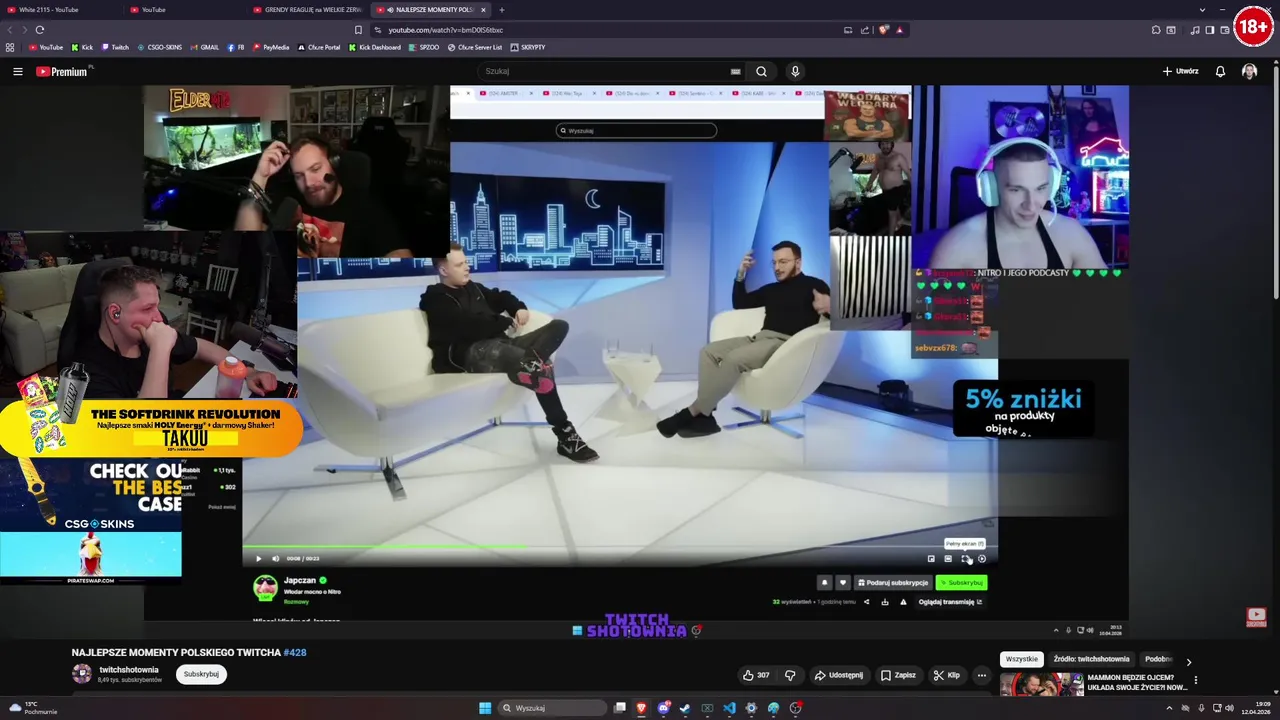Image resolution: width=1280 pixels, height=720 pixels.
Task: Show hidden system tray icons
Action: click(x=1169, y=708)
